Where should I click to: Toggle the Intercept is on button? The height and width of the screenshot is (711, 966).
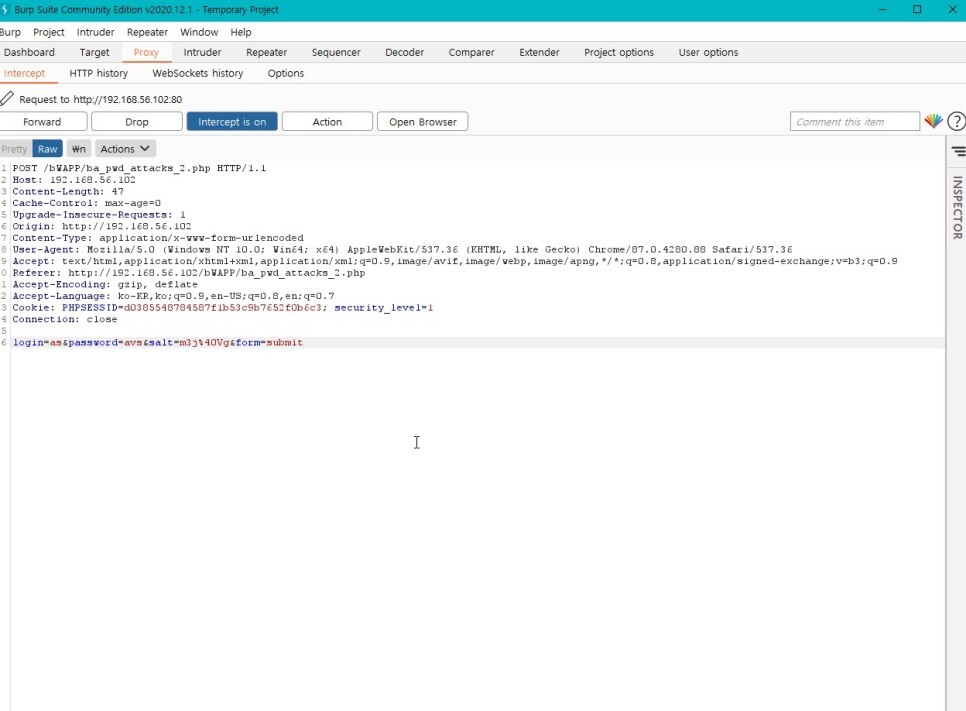coord(232,121)
